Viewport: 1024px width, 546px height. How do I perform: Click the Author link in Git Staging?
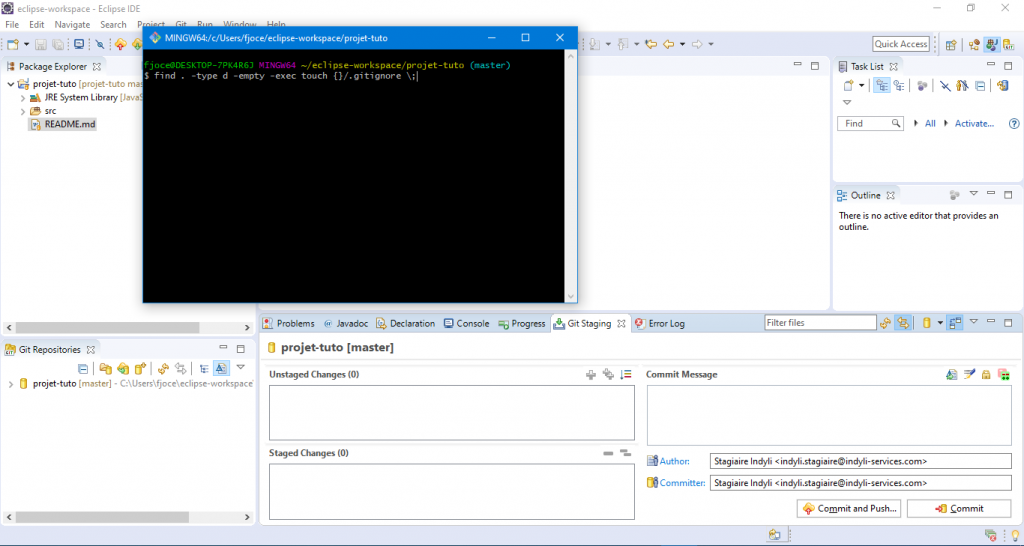tap(675, 461)
